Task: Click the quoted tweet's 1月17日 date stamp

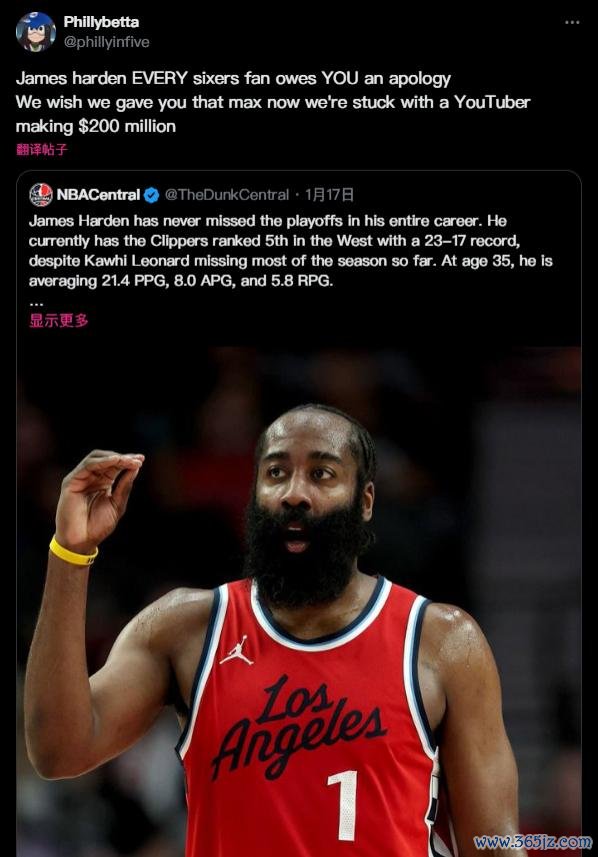Action: [329, 195]
